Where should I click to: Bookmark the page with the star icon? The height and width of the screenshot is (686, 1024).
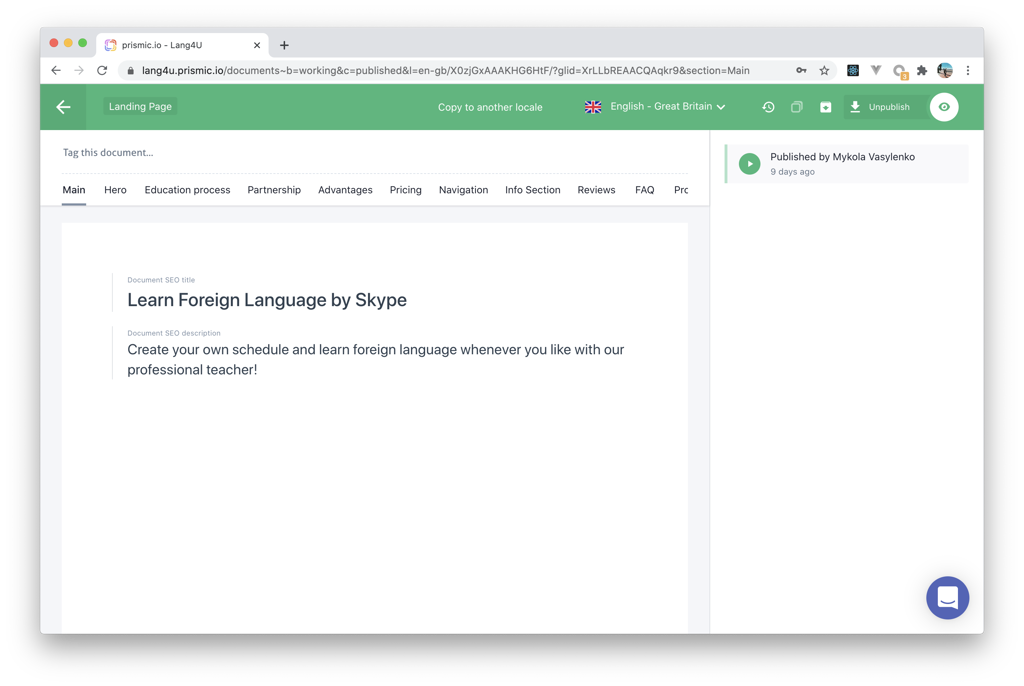pyautogui.click(x=824, y=71)
